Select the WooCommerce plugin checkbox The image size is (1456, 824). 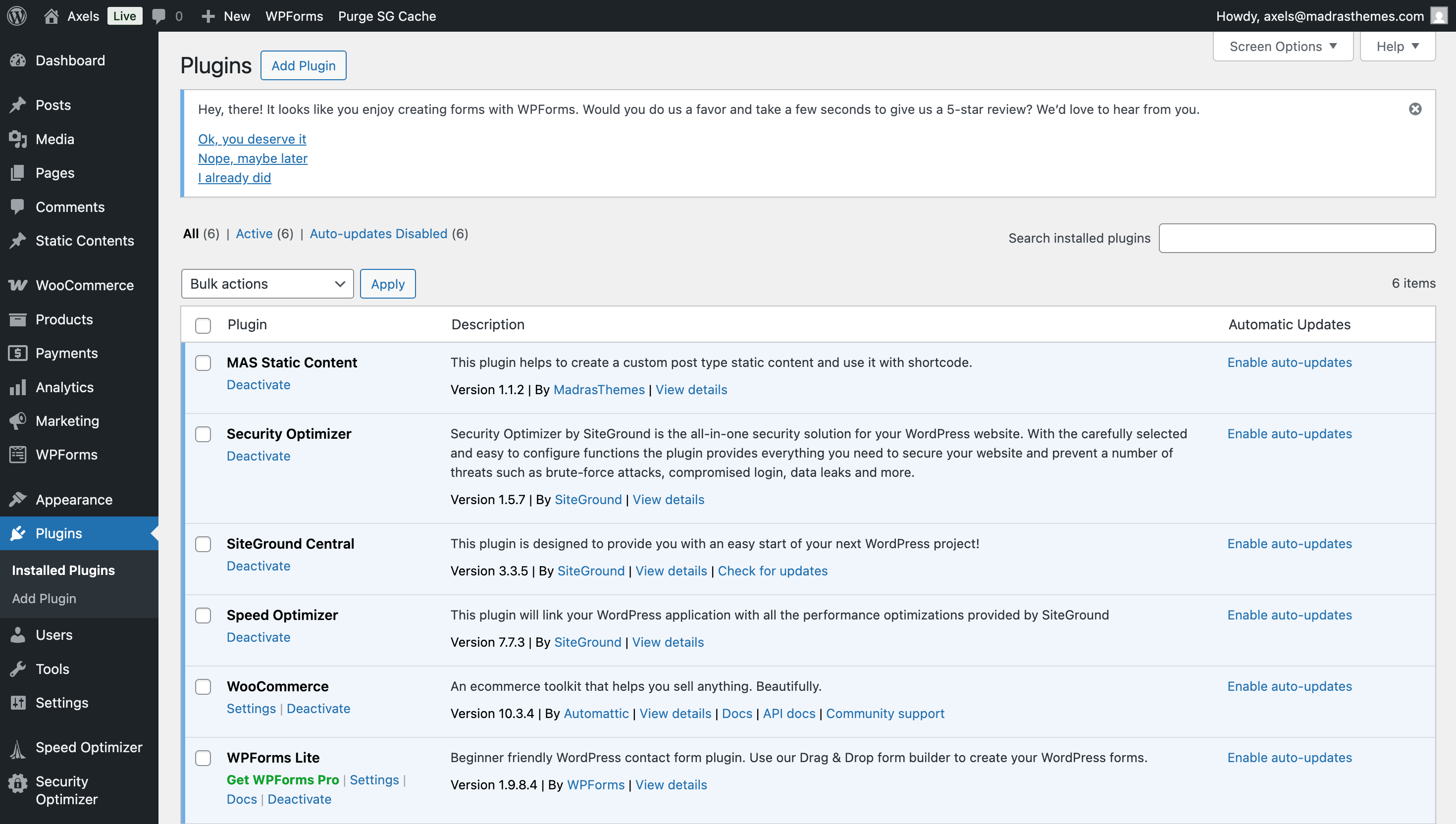coord(203,686)
